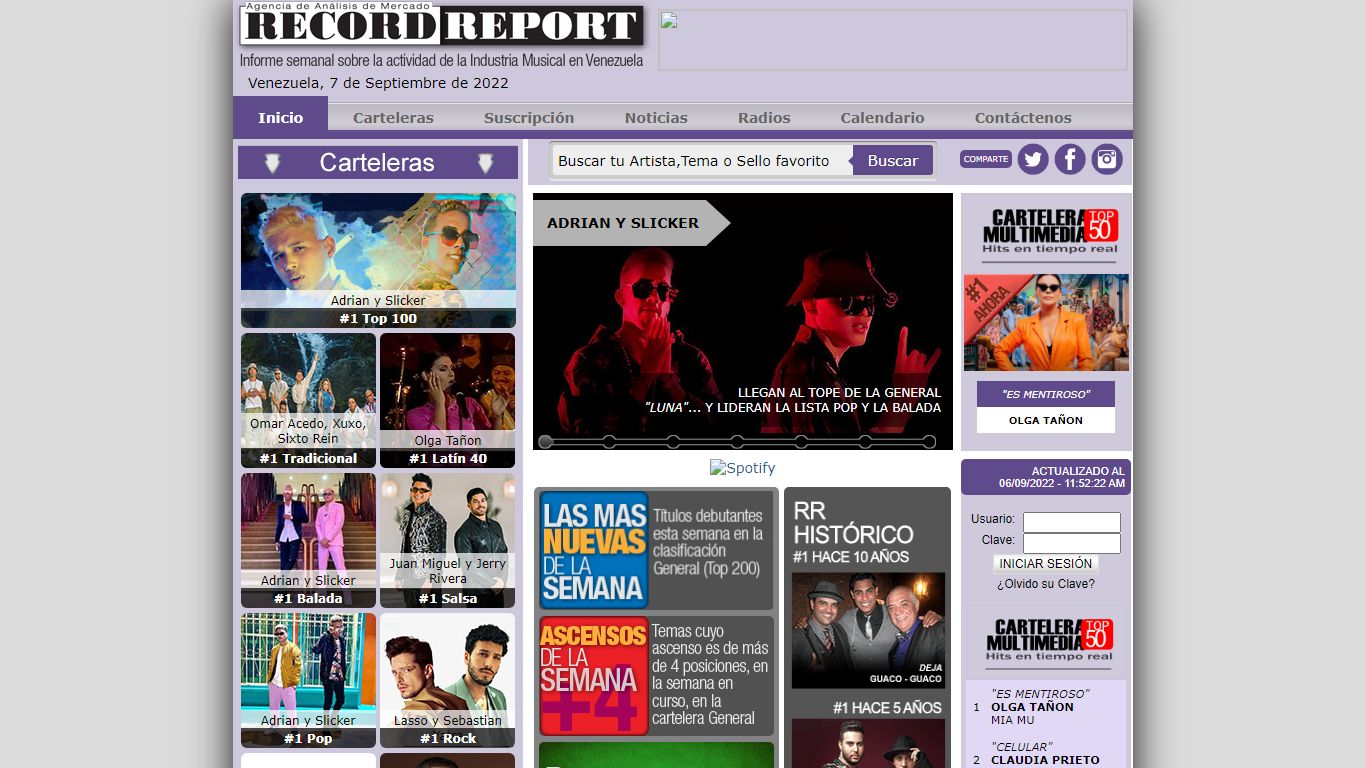
Task: Click the Usuario input field
Action: (x=1072, y=522)
